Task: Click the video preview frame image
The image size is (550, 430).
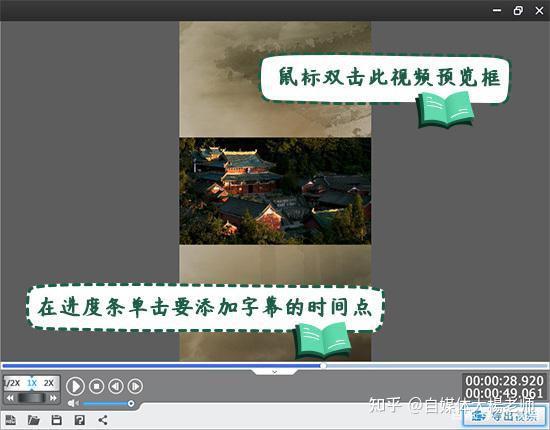Action: coord(275,191)
